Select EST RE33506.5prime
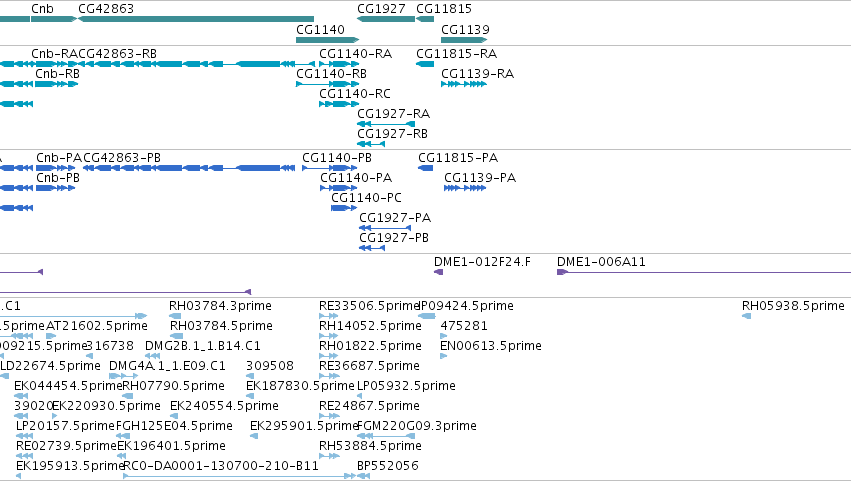Image resolution: width=851 pixels, height=481 pixels. pos(329,316)
